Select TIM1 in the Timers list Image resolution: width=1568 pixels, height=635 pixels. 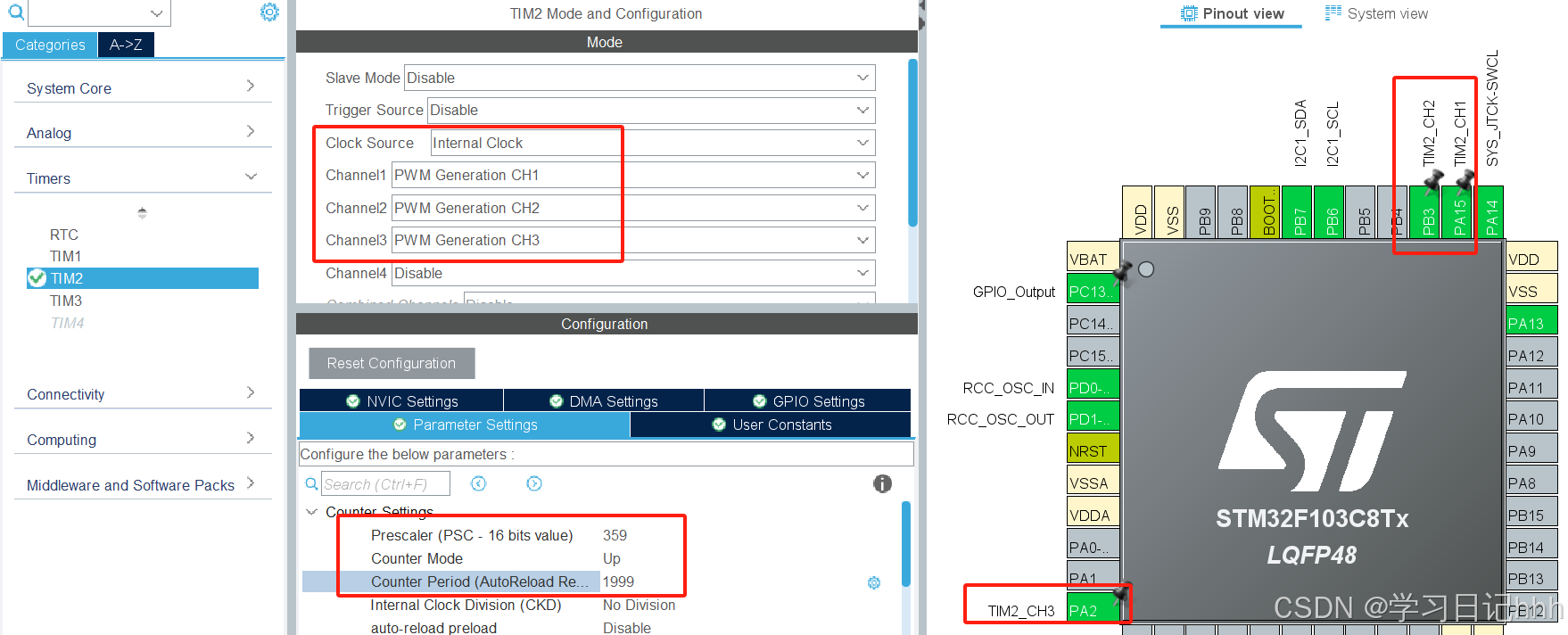coord(66,256)
